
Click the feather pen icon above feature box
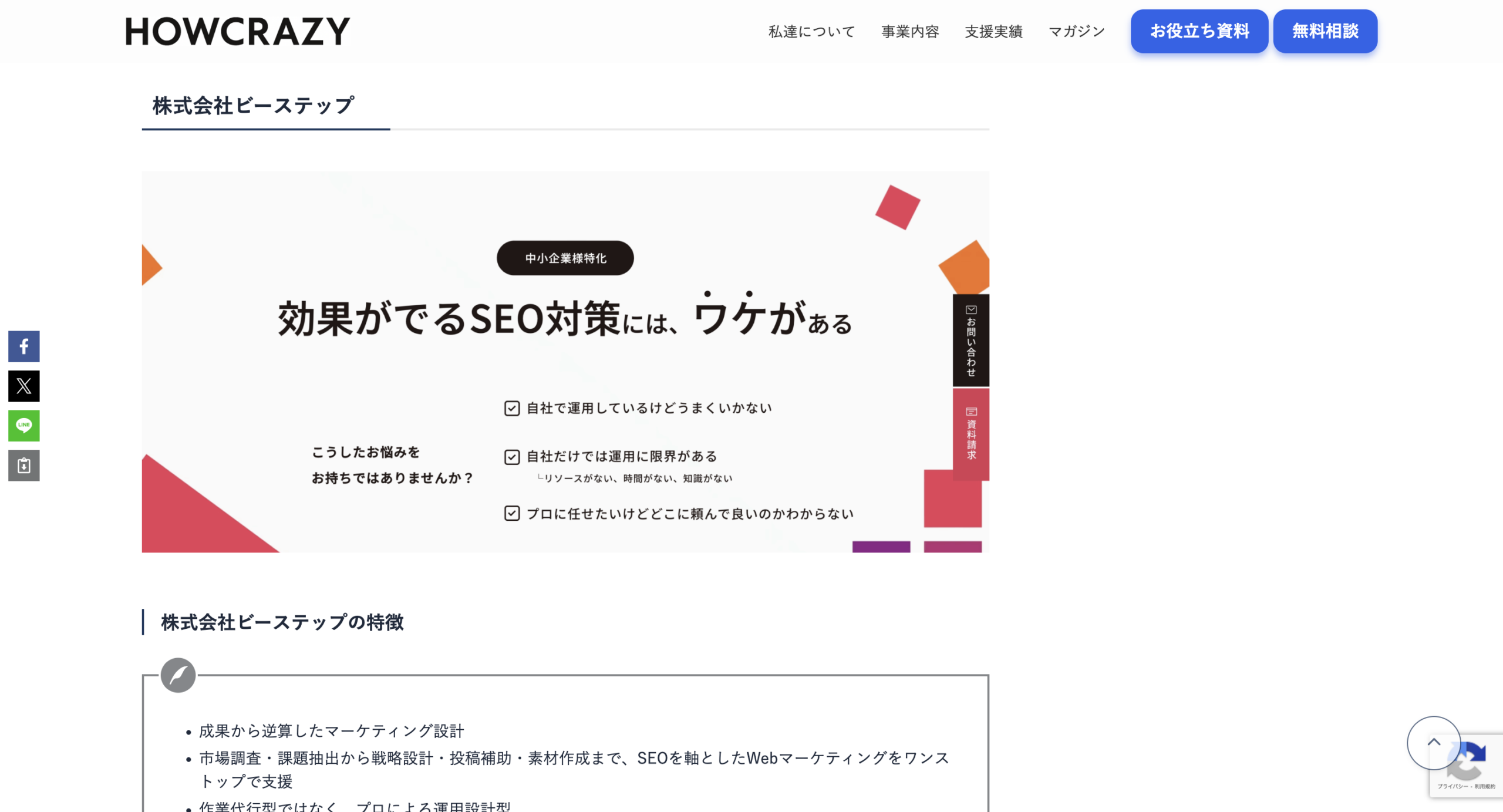pyautogui.click(x=178, y=675)
